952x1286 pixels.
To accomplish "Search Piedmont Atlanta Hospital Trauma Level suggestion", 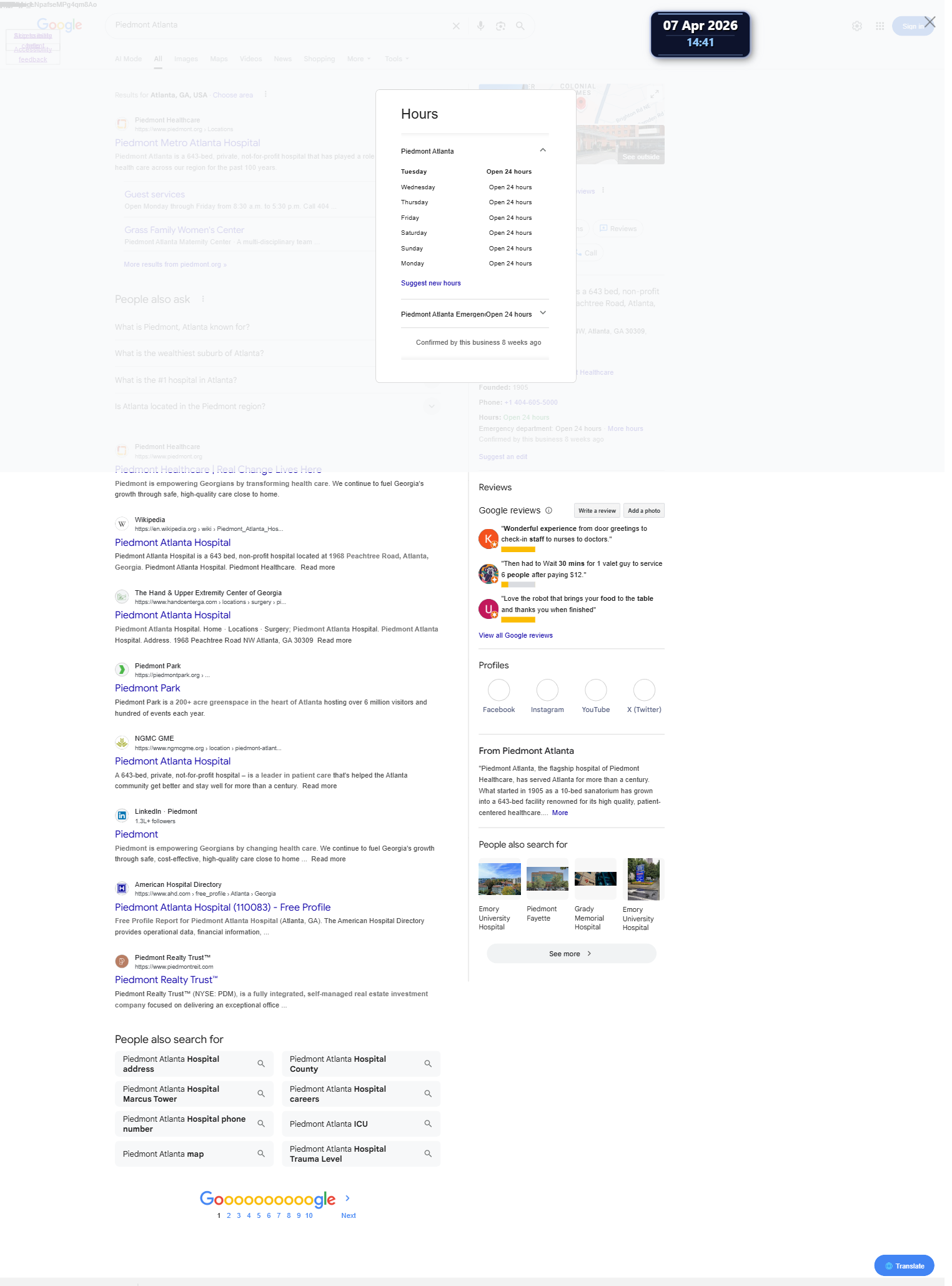I will coord(361,1154).
